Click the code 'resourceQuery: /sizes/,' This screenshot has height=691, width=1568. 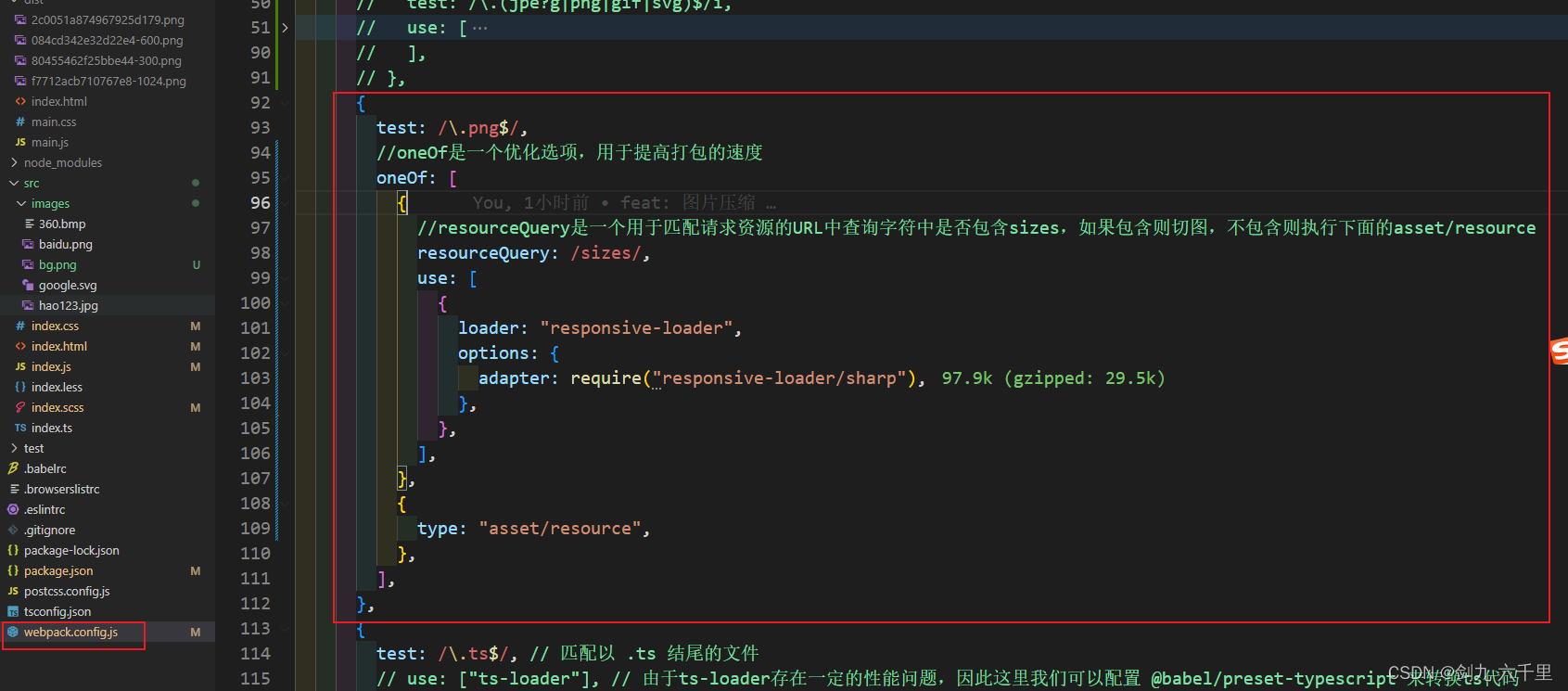[534, 252]
